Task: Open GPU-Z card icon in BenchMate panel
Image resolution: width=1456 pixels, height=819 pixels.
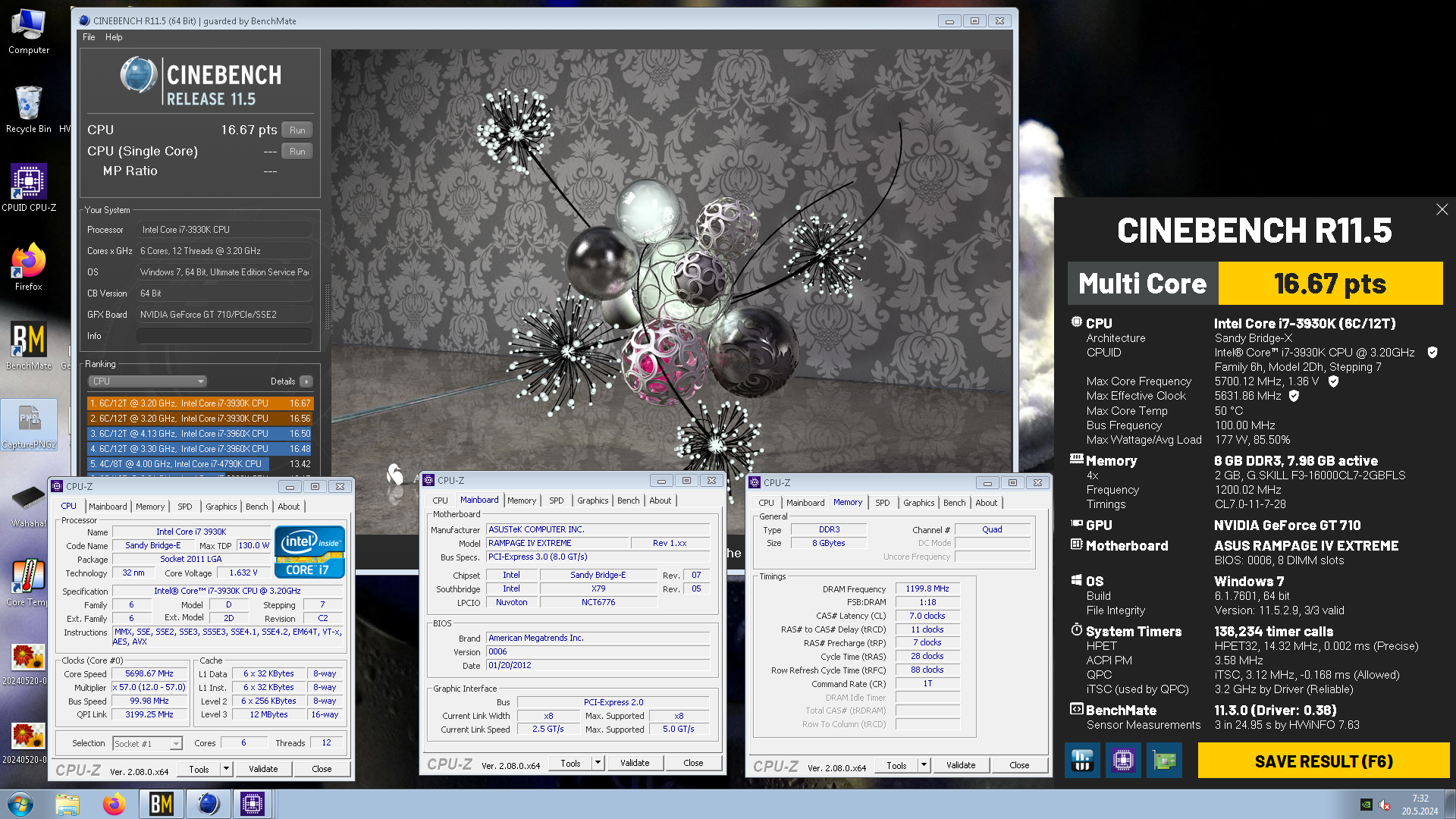Action: (x=1164, y=760)
